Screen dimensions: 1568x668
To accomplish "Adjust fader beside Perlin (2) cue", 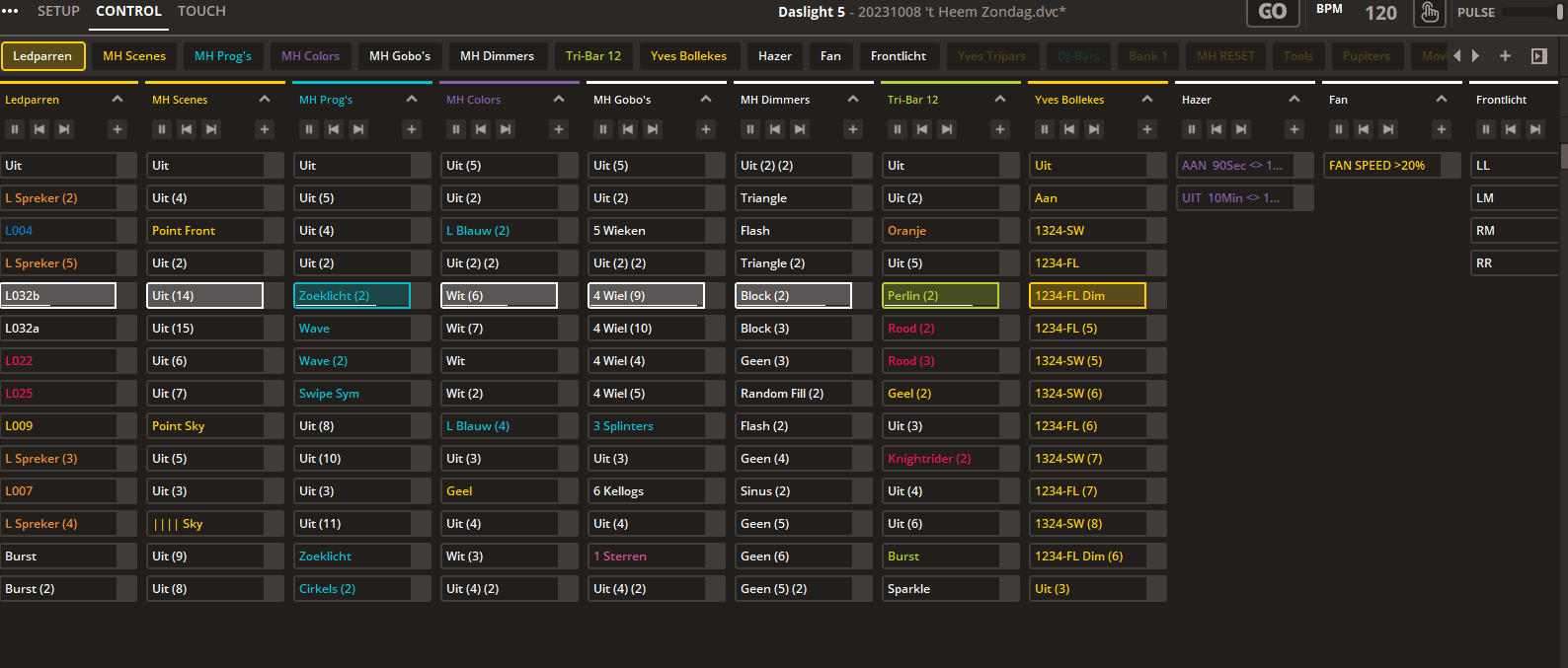I will (x=1010, y=296).
